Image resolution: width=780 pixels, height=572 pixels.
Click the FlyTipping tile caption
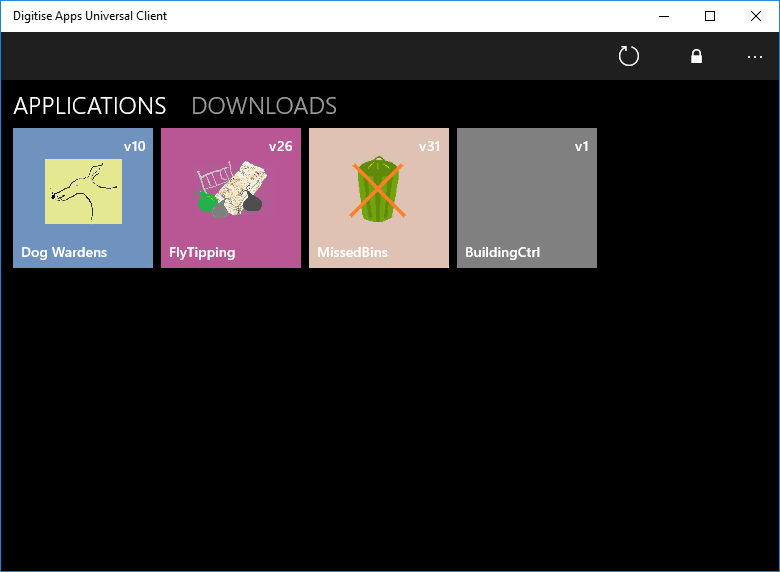202,252
